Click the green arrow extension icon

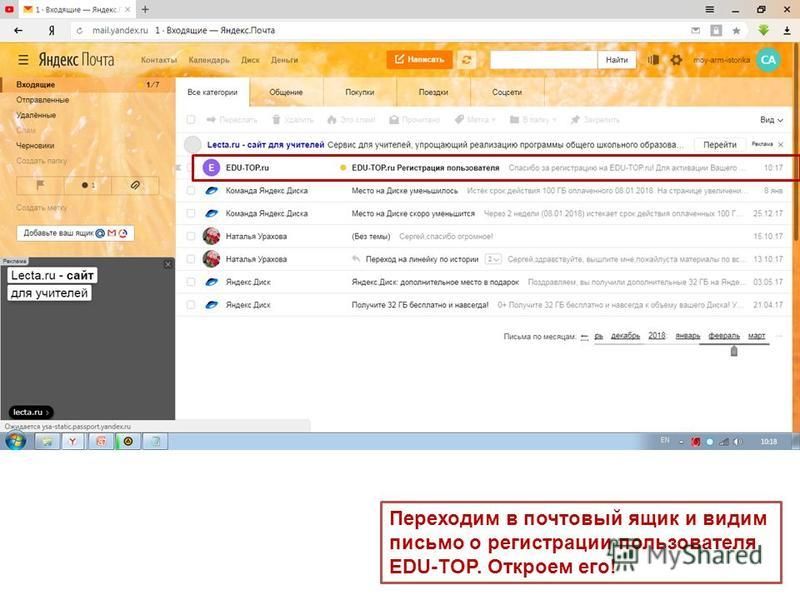point(763,30)
